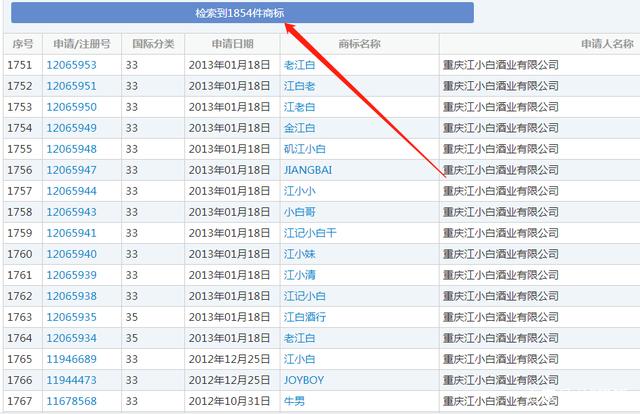640x414 pixels.
Task: Open trademark name 江白老 link
Action: pos(300,86)
